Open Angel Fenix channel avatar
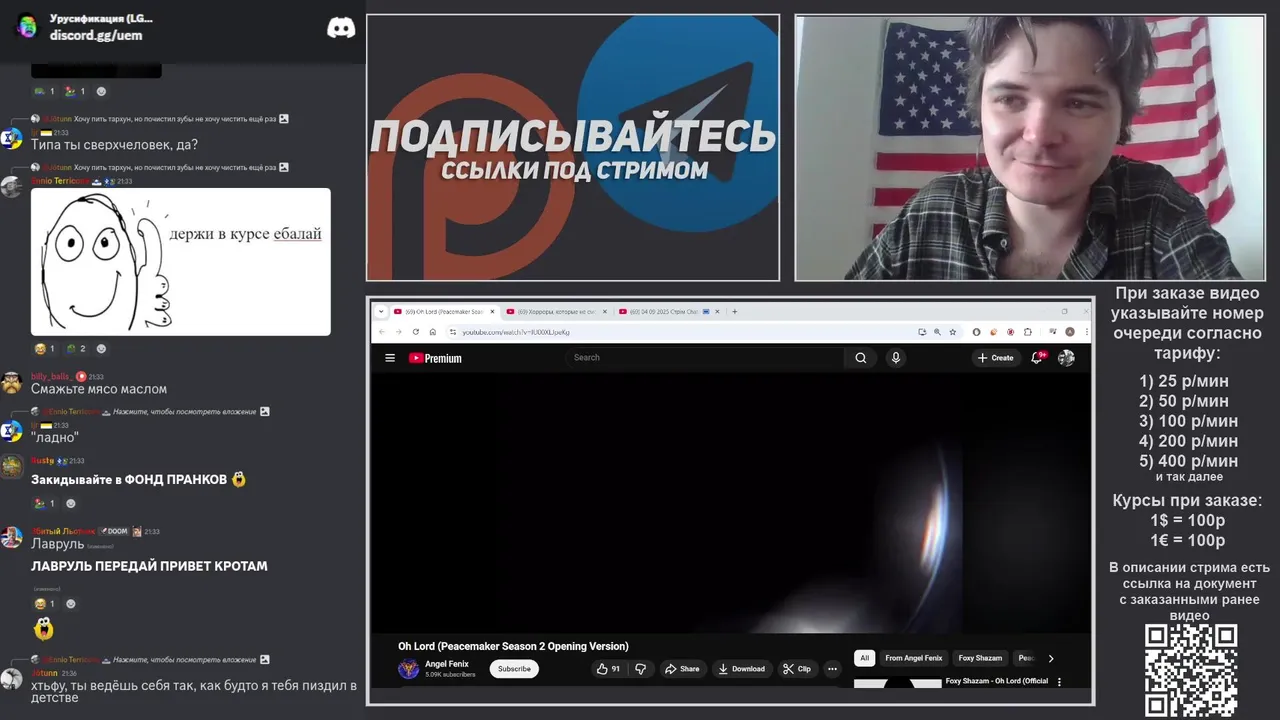1280x720 pixels. (408, 669)
